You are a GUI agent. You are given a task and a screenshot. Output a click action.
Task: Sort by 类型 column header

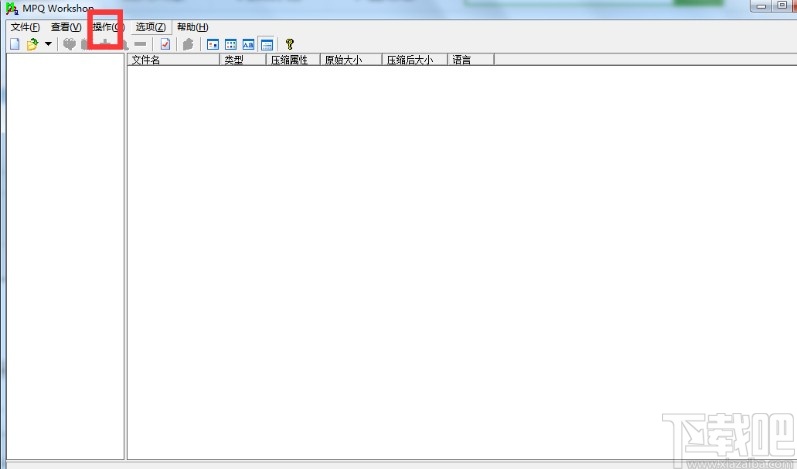point(242,60)
